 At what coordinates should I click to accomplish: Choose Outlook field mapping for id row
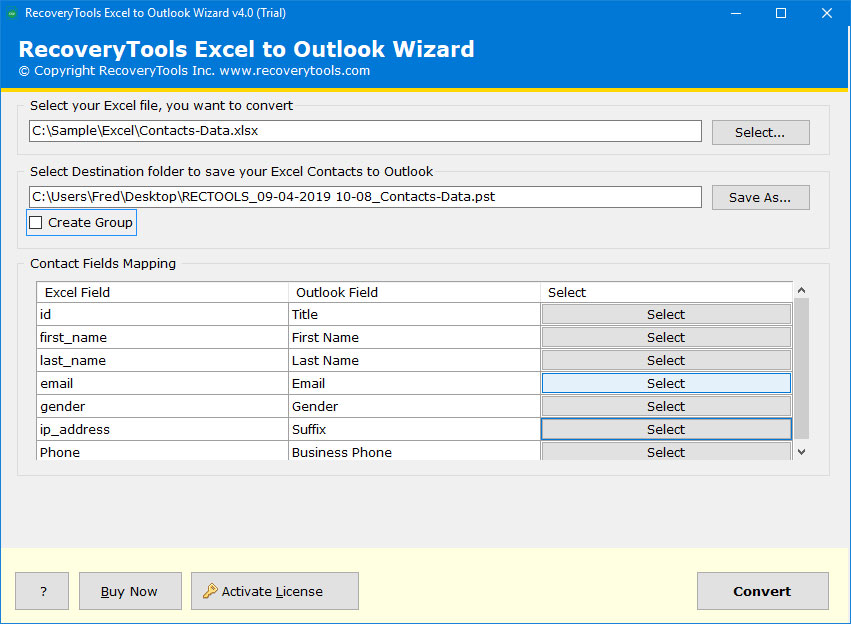click(666, 314)
